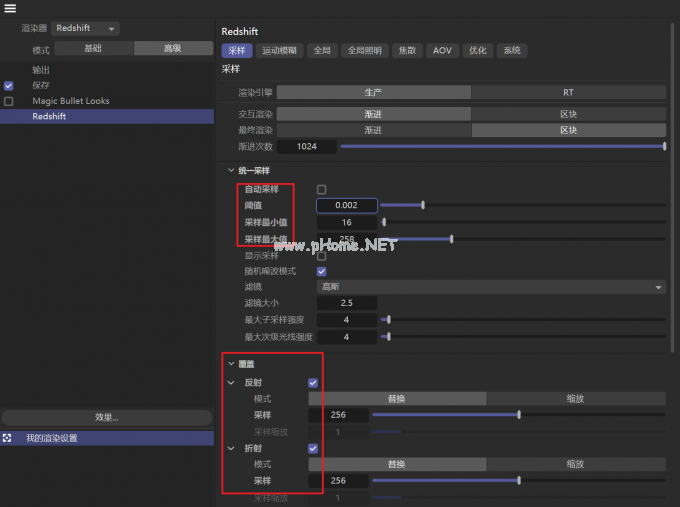Open the 优化 tab
This screenshot has height=507, width=680.
pyautogui.click(x=477, y=51)
